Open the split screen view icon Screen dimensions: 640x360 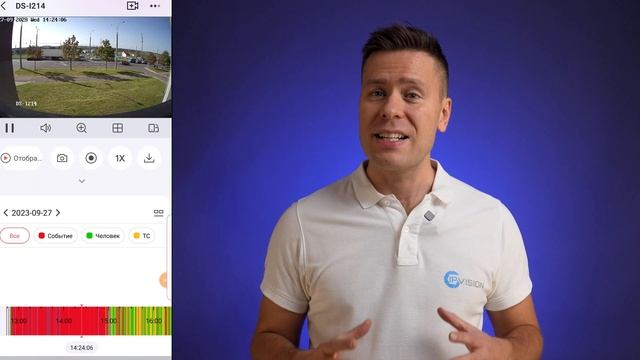153,128
